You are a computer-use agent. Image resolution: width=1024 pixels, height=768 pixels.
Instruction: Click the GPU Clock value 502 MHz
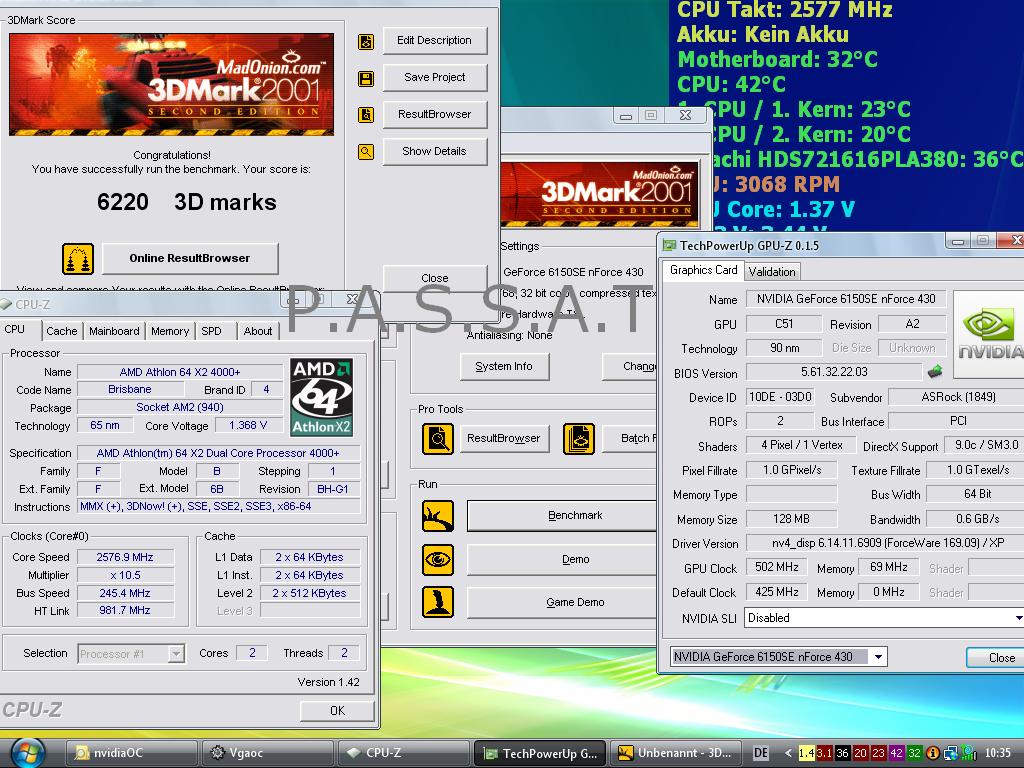(776, 568)
